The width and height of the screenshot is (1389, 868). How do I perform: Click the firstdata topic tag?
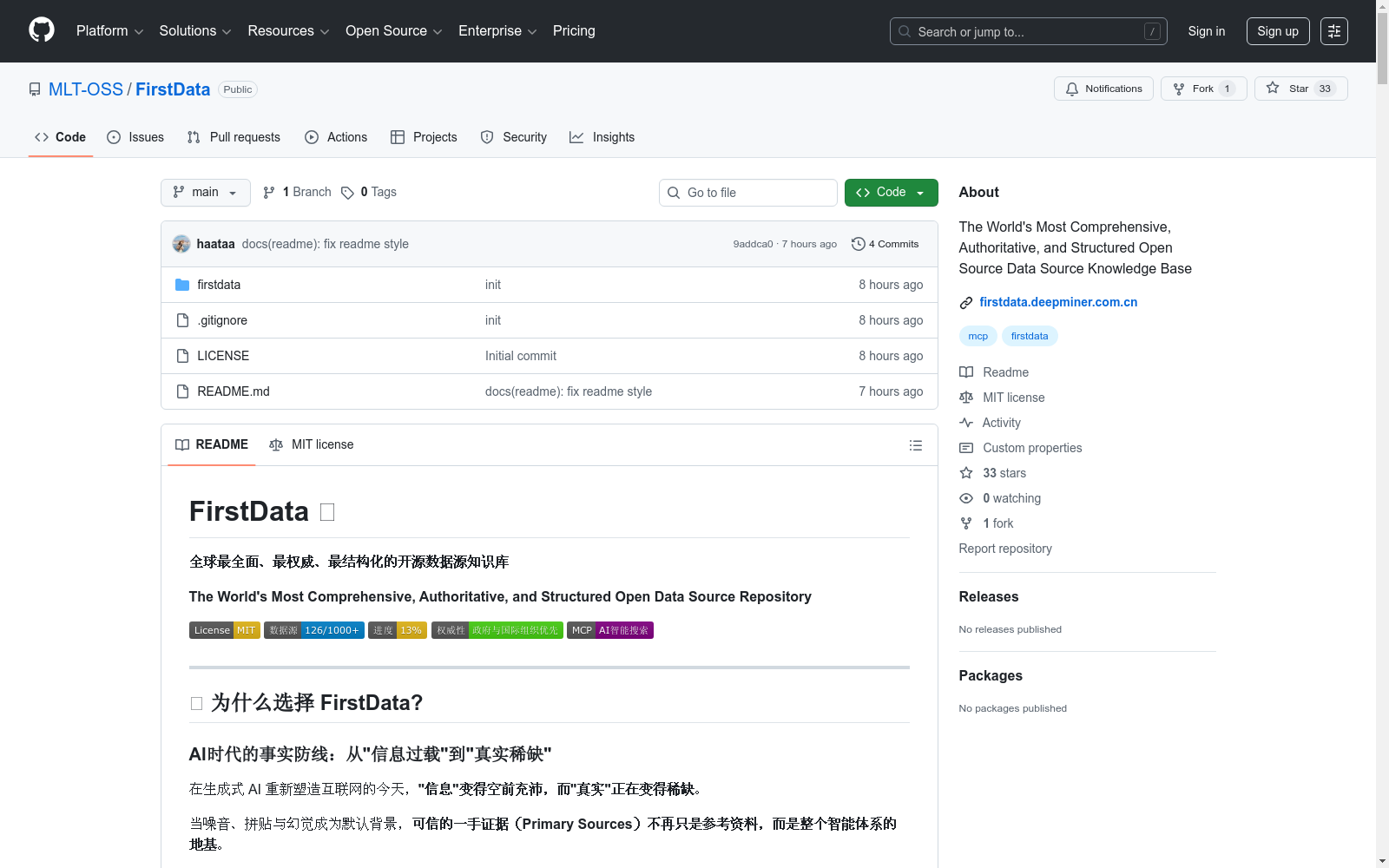pyautogui.click(x=1030, y=336)
